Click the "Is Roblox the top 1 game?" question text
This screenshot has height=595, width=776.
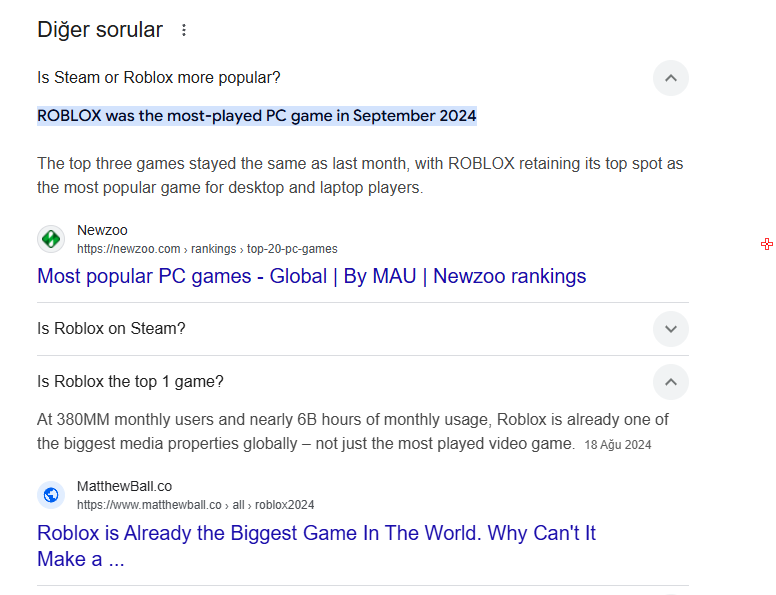point(130,382)
